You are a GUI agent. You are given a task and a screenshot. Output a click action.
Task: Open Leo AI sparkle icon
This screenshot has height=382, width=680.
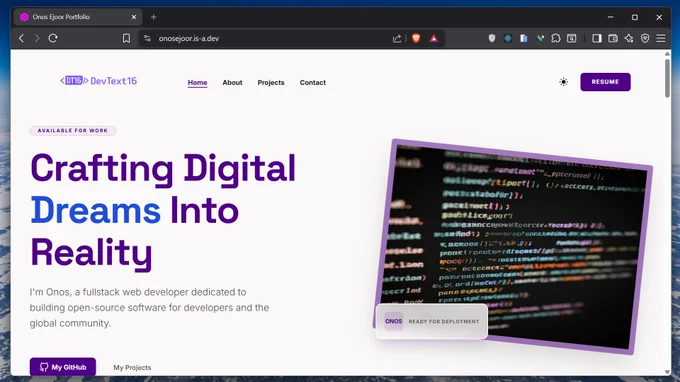(629, 38)
